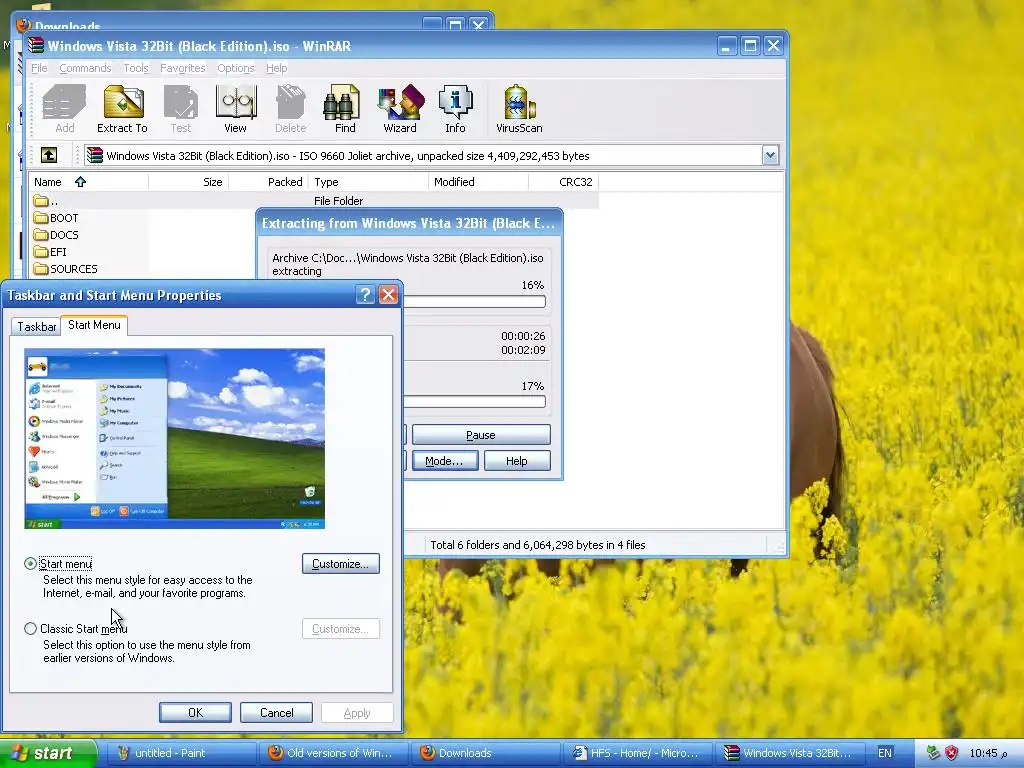
Task: Click the Start menu preview thumbnail
Action: 174,438
